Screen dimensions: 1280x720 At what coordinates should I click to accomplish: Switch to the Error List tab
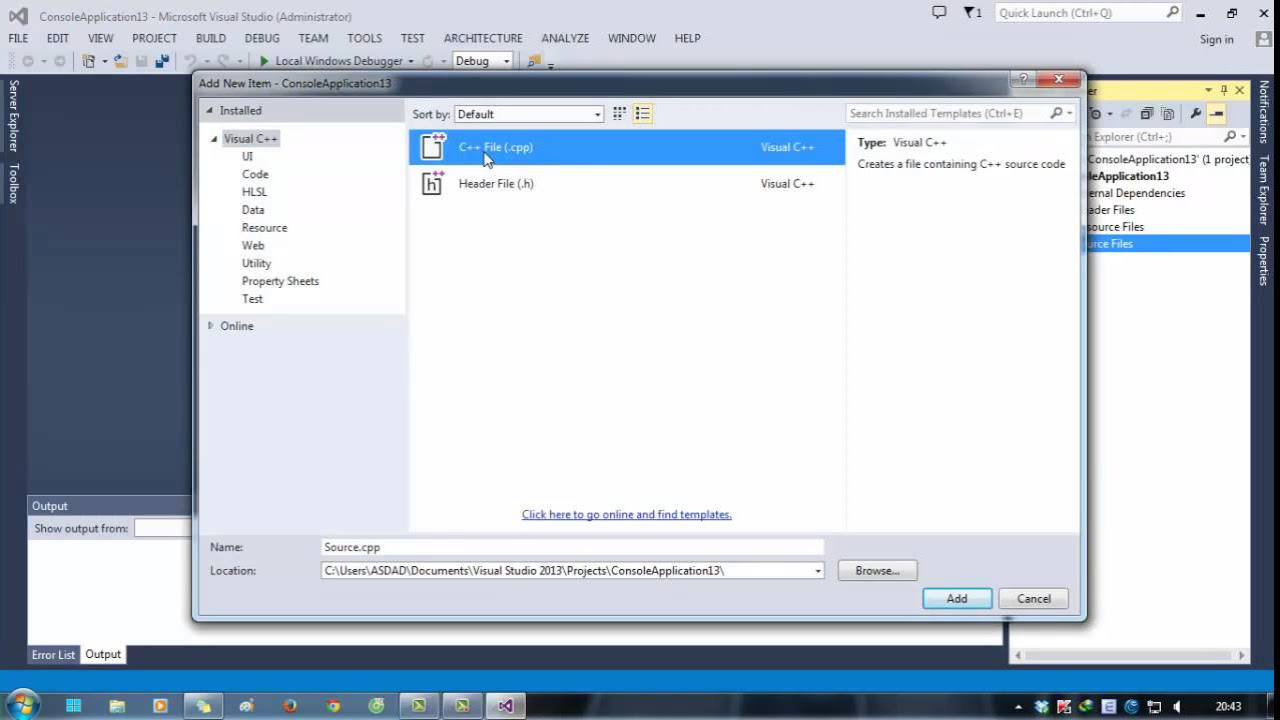53,655
